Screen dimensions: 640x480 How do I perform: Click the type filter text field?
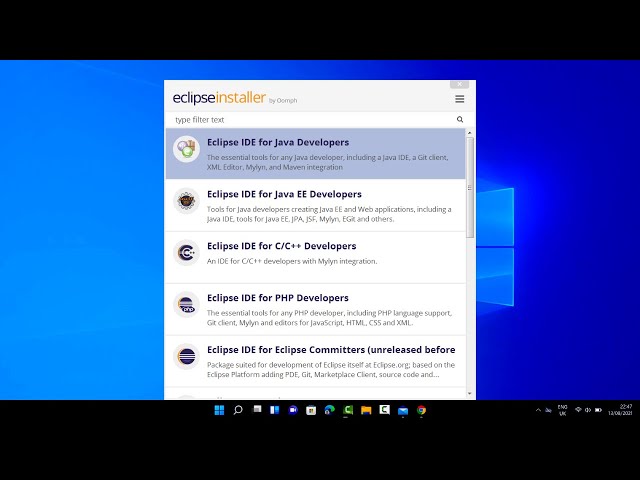[314, 120]
